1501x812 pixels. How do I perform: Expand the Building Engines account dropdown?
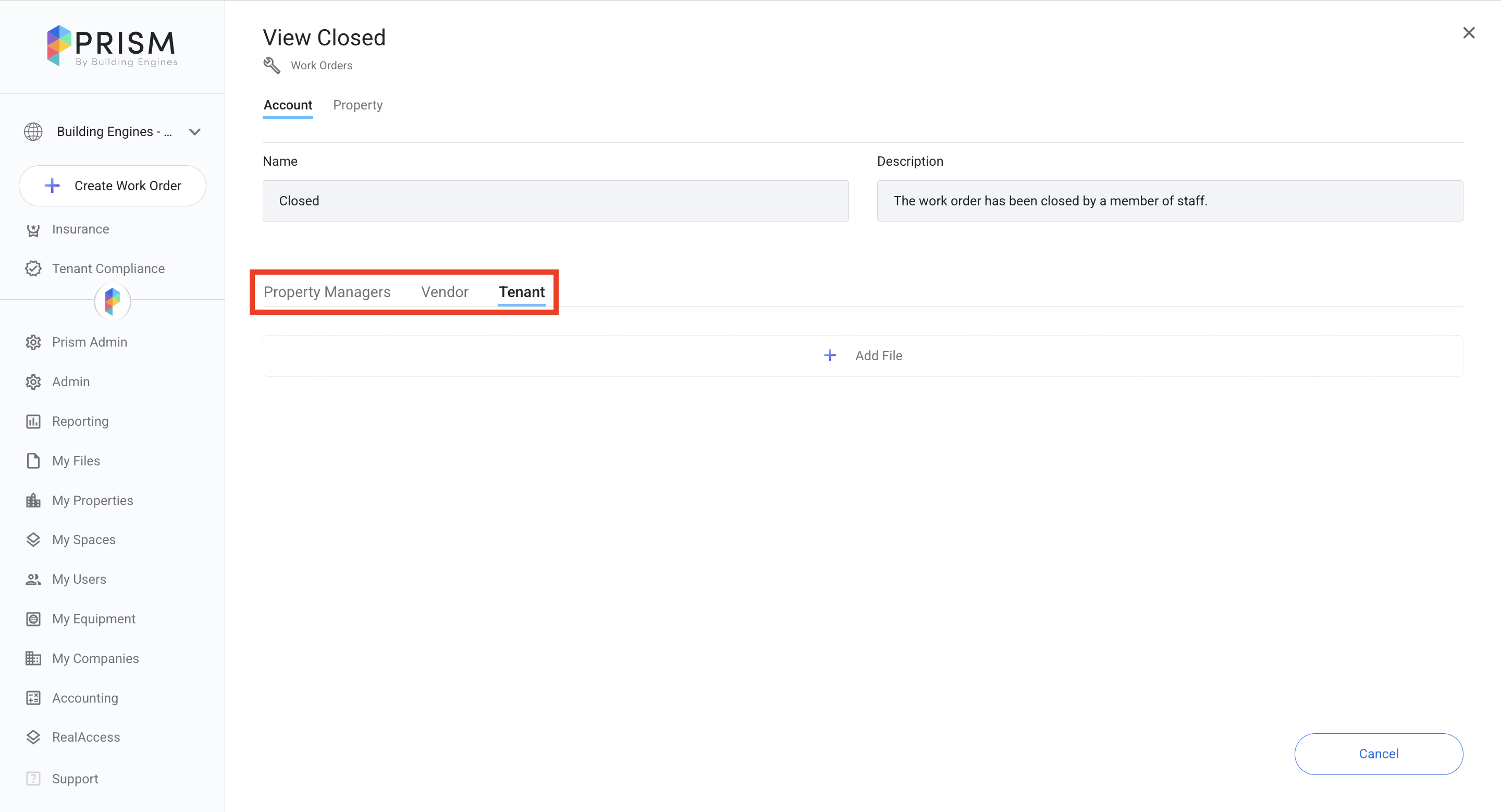pos(194,132)
